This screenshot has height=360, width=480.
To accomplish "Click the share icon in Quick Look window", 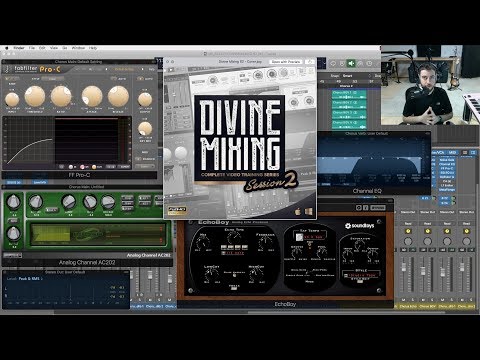I will (x=310, y=62).
